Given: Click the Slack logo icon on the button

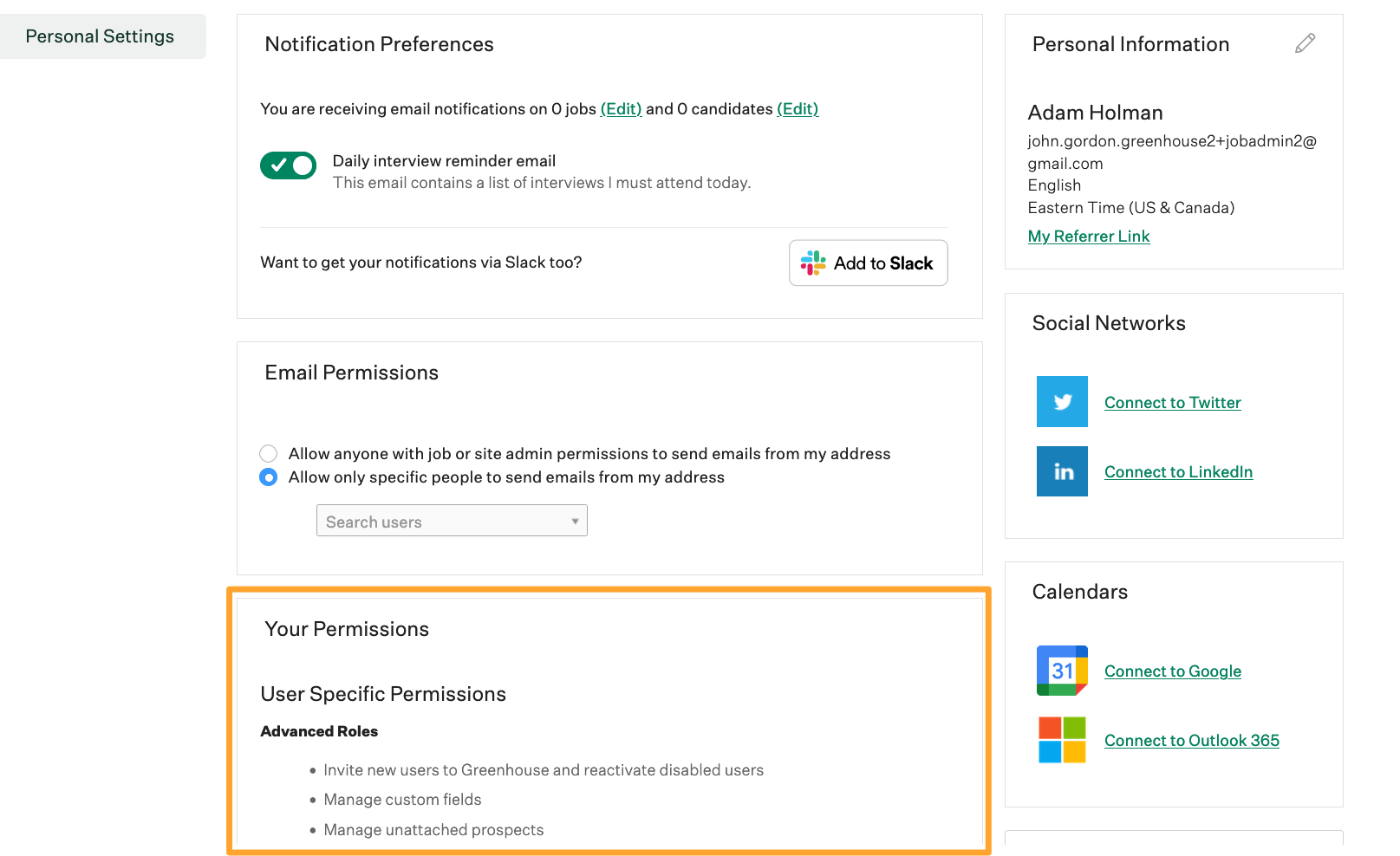Looking at the screenshot, I should (813, 263).
